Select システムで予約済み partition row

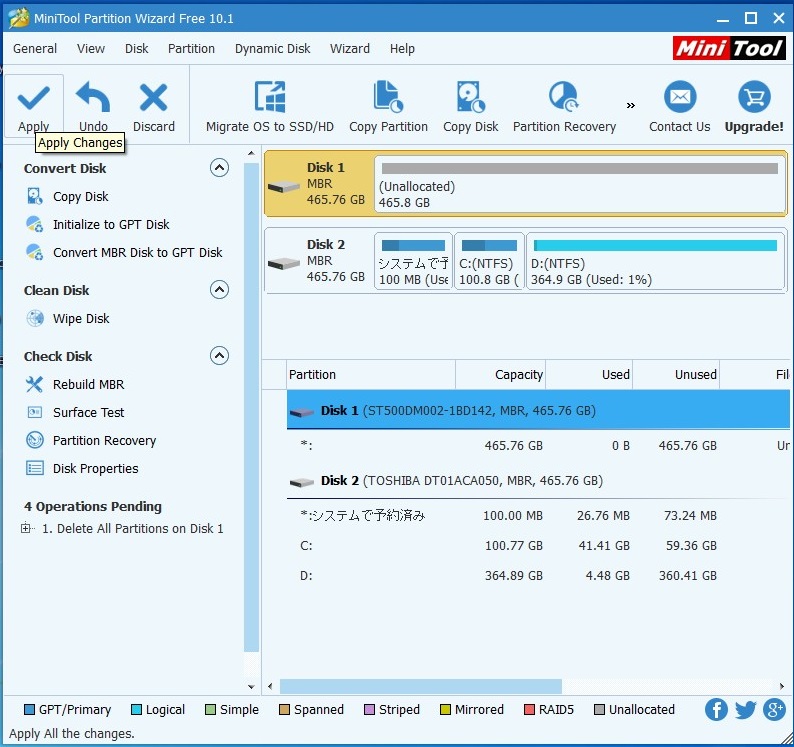538,516
